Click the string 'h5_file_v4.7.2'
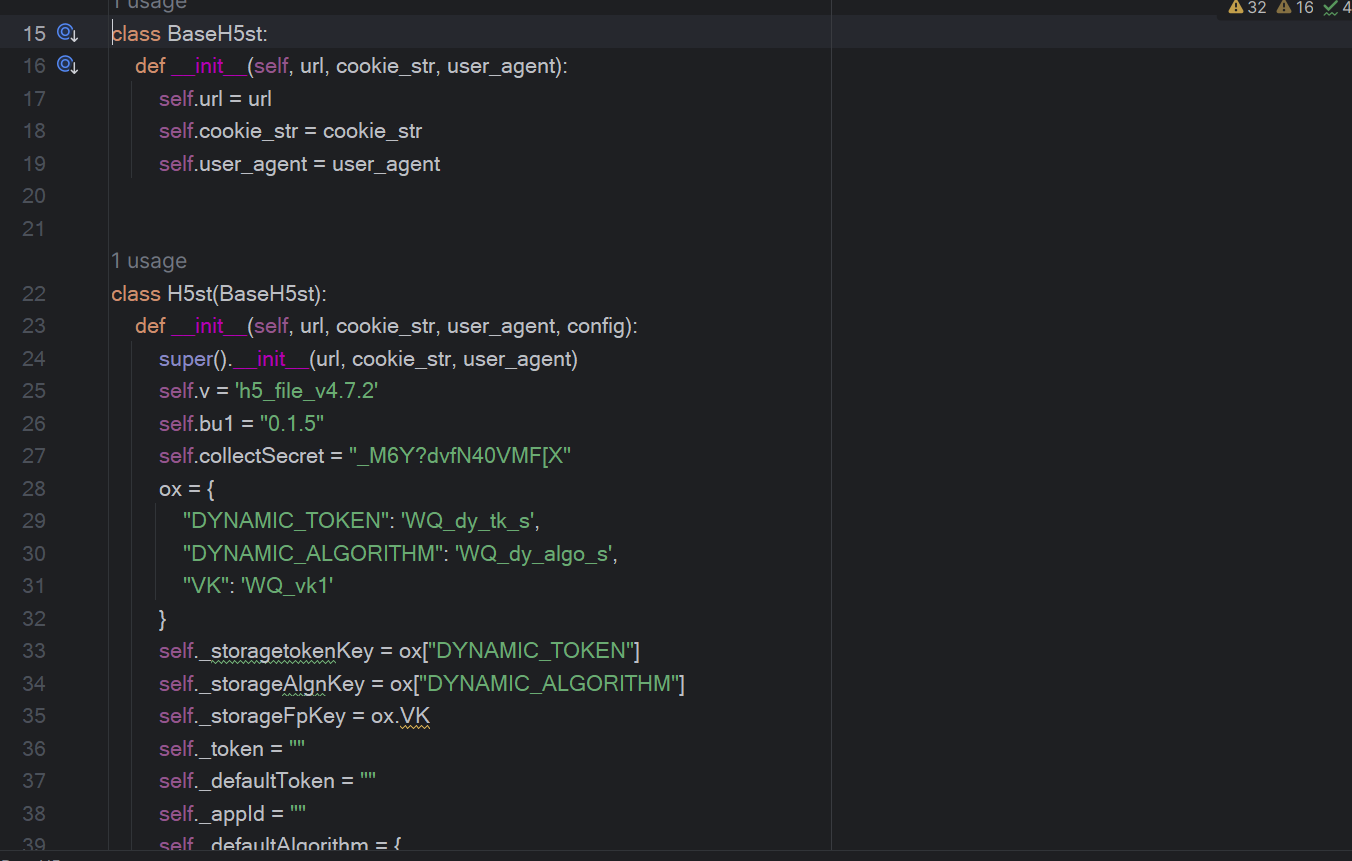The width and height of the screenshot is (1352, 861). click(x=306, y=391)
